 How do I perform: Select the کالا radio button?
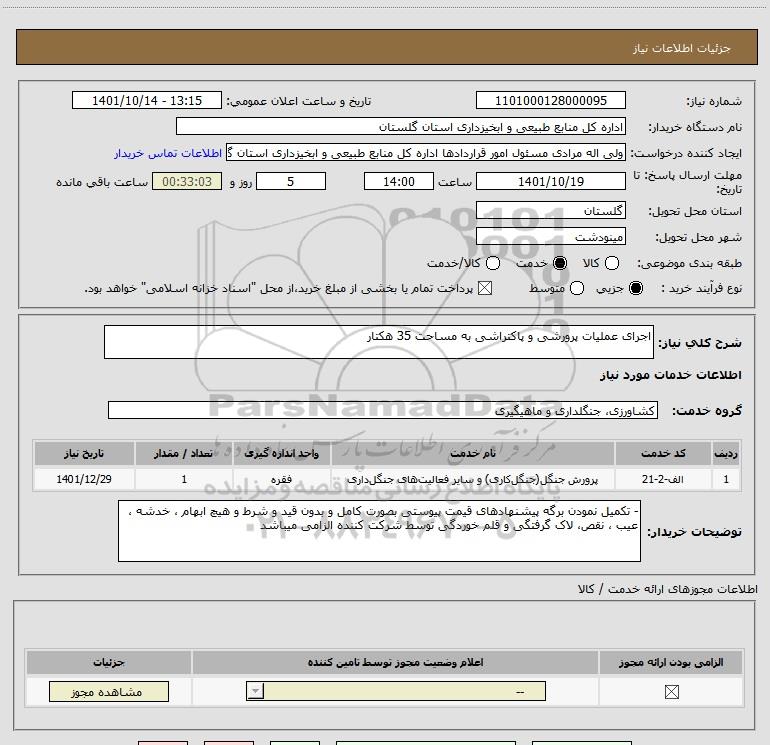point(611,263)
